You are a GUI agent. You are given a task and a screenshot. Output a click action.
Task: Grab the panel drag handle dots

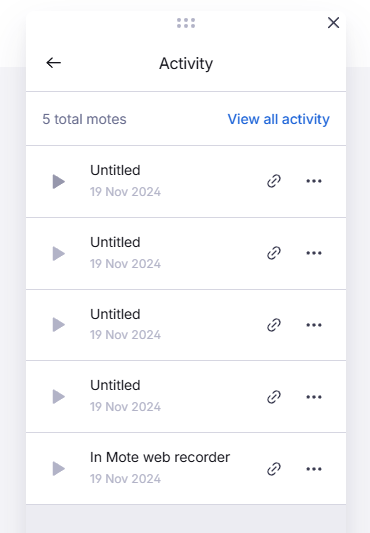coord(186,23)
